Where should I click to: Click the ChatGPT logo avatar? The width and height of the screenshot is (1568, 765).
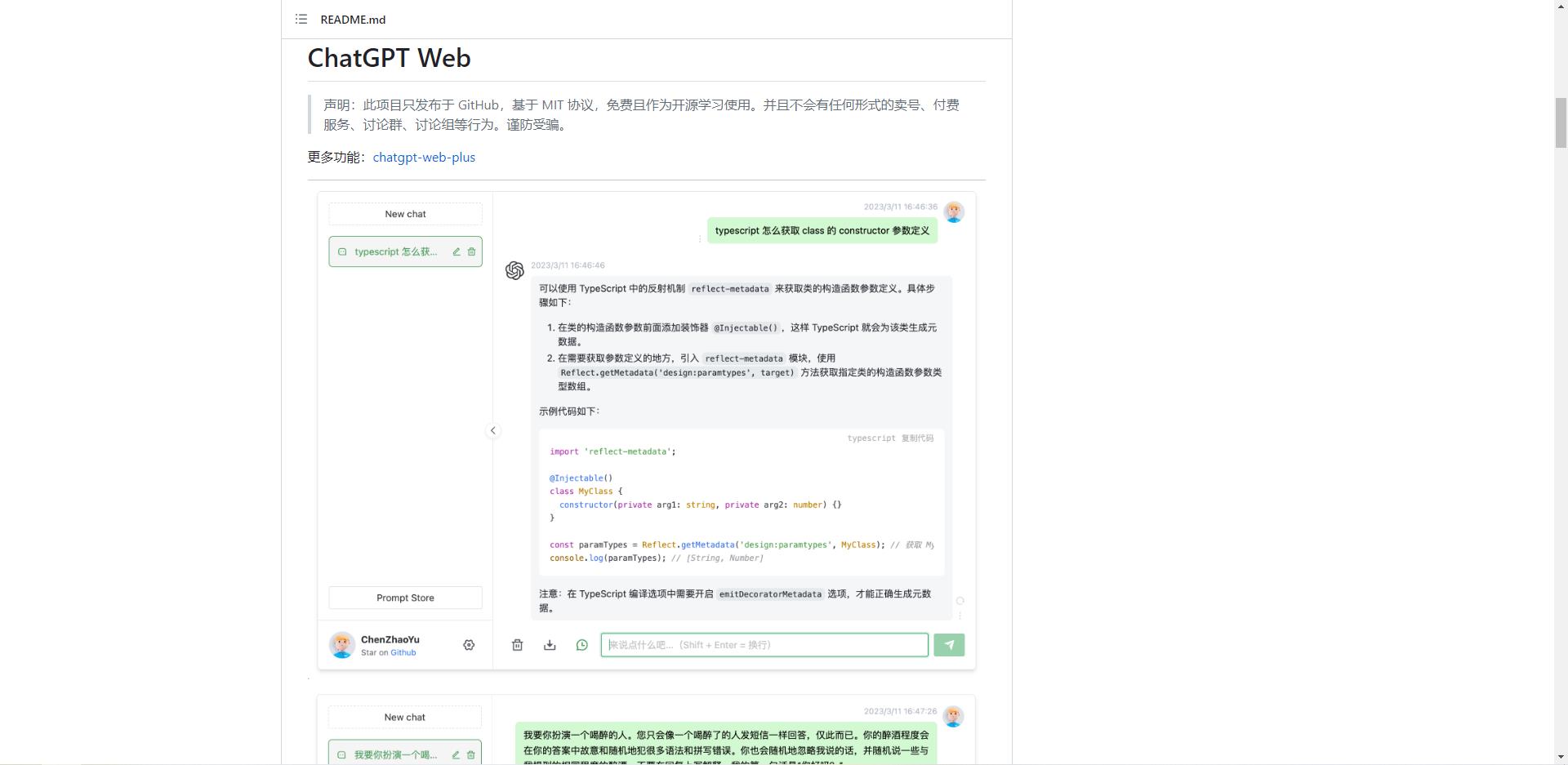point(514,270)
